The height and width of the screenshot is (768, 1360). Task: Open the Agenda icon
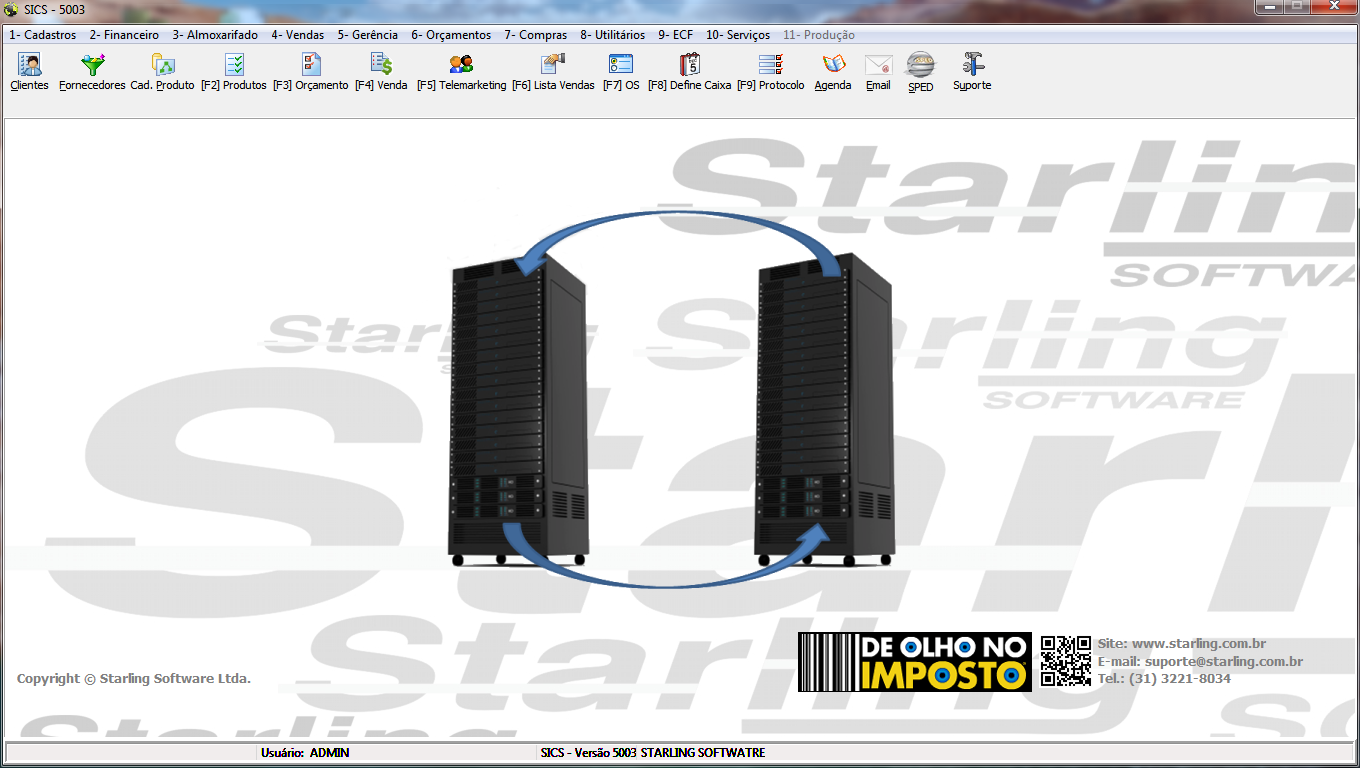(x=833, y=65)
